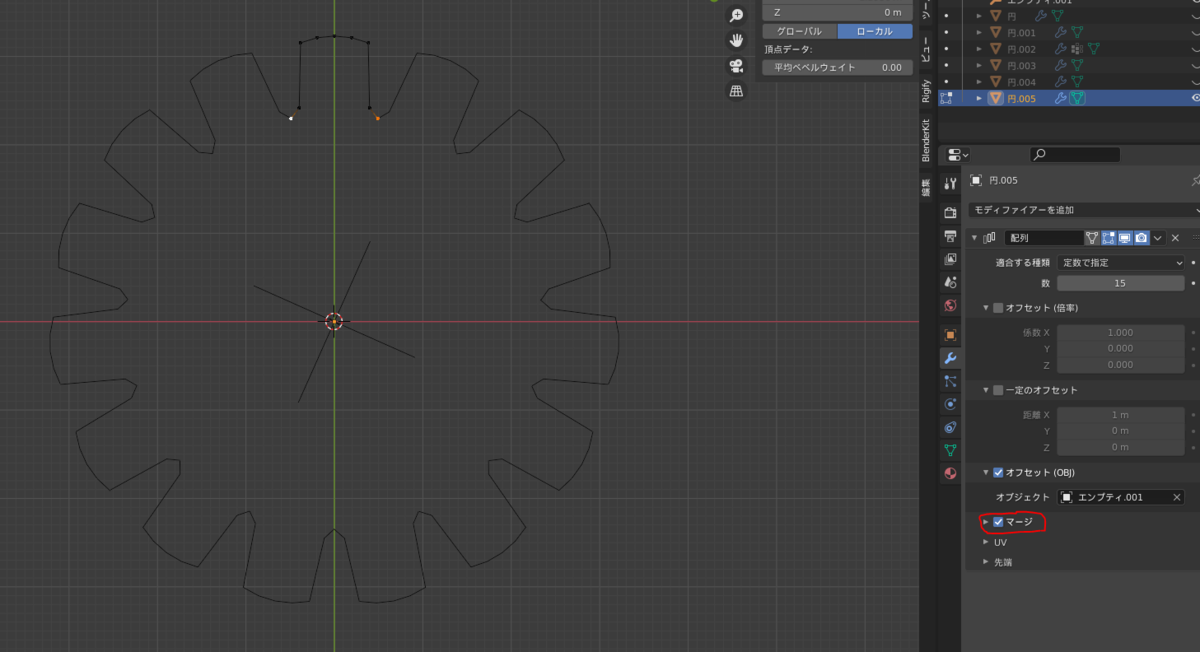Toggle the 配列 modifier render camera visibility

[x=1140, y=238]
